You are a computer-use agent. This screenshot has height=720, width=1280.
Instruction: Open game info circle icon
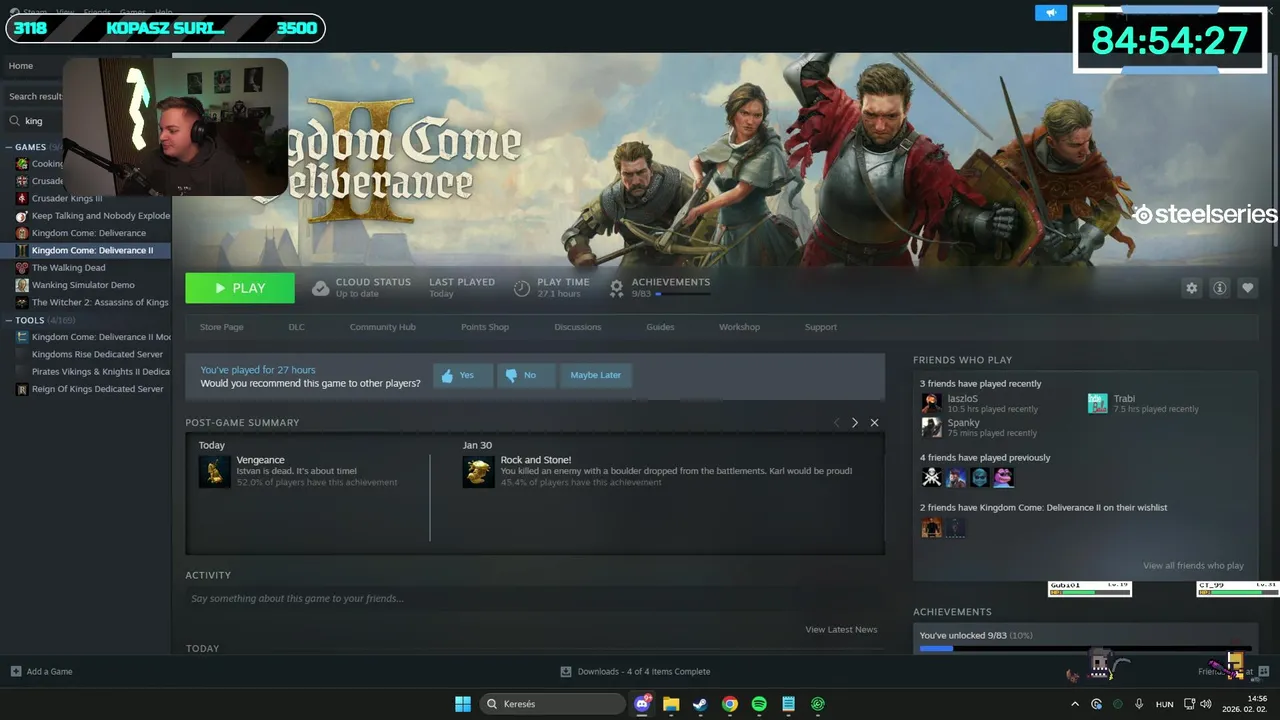tap(1219, 288)
